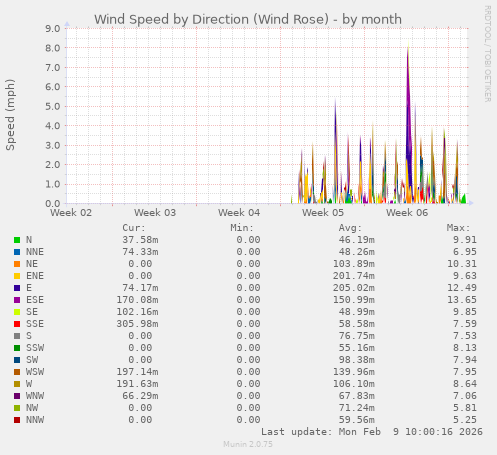This screenshot has height=455, width=497.
Task: Click the ESE current value 170.08m
Action: coord(137,300)
